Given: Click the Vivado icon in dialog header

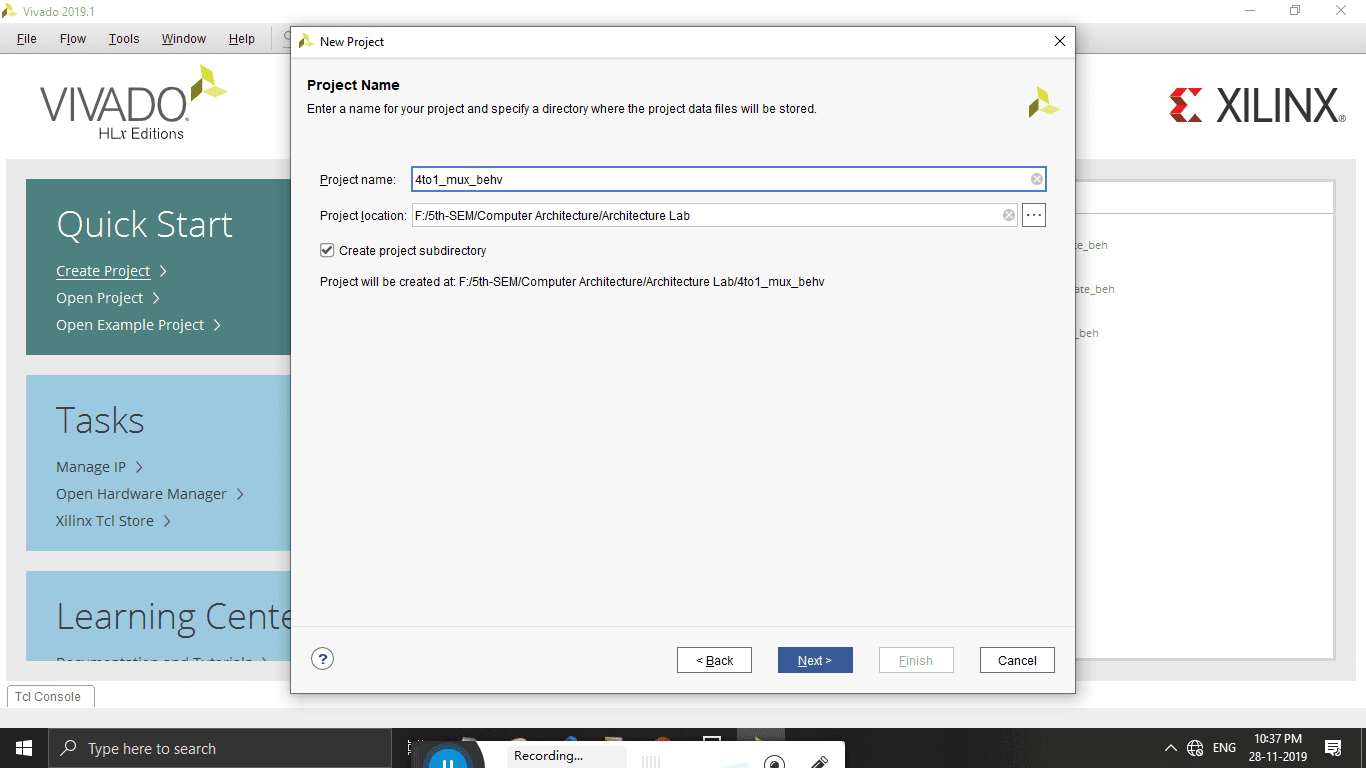Looking at the screenshot, I should point(1043,102).
